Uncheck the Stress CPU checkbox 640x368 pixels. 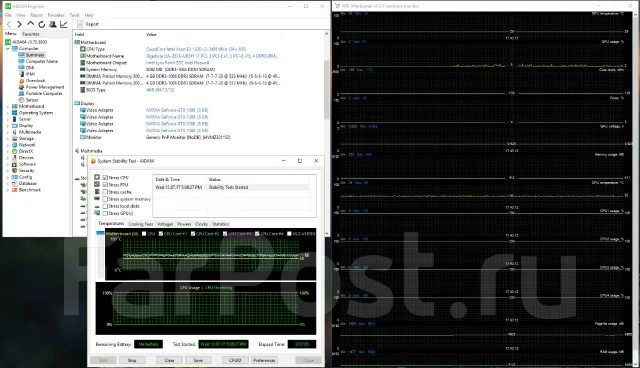(105, 178)
